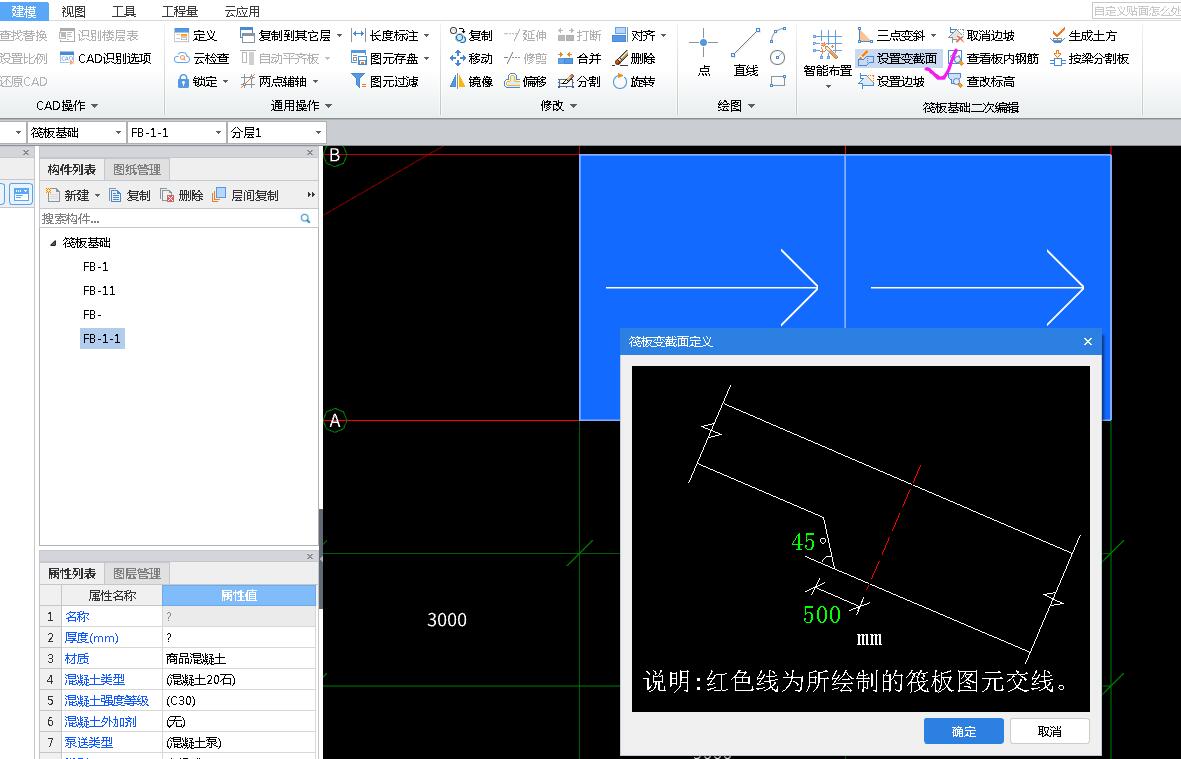The height and width of the screenshot is (759, 1181).
Task: Select the 移动 move tool
Action: pyautogui.click(x=471, y=58)
